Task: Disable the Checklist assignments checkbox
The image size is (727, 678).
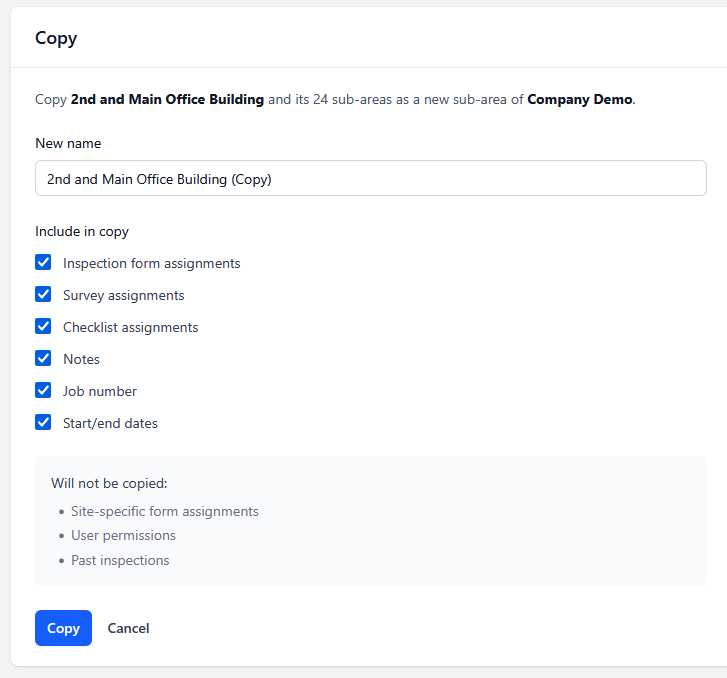Action: 43,327
